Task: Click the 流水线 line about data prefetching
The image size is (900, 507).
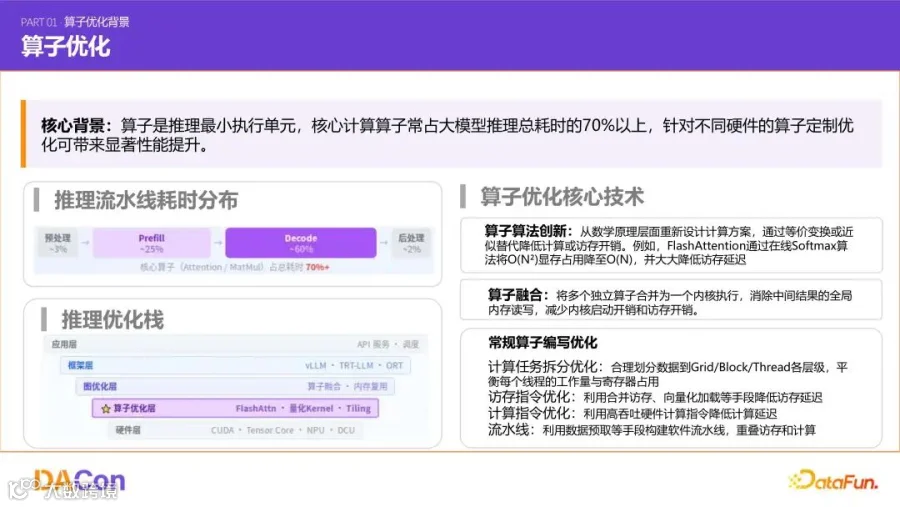Action: 651,430
